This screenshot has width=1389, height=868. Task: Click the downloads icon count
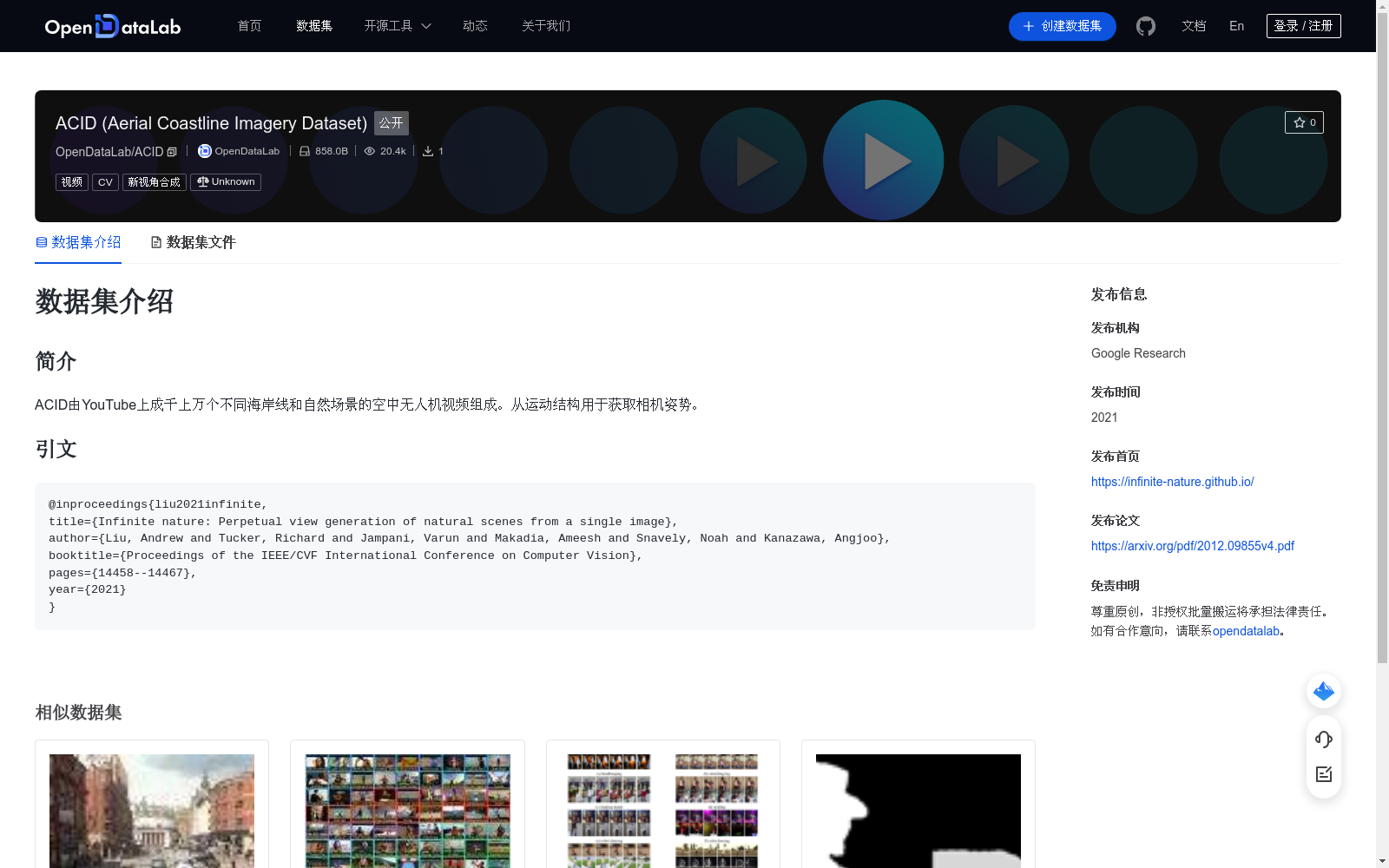pyautogui.click(x=428, y=151)
